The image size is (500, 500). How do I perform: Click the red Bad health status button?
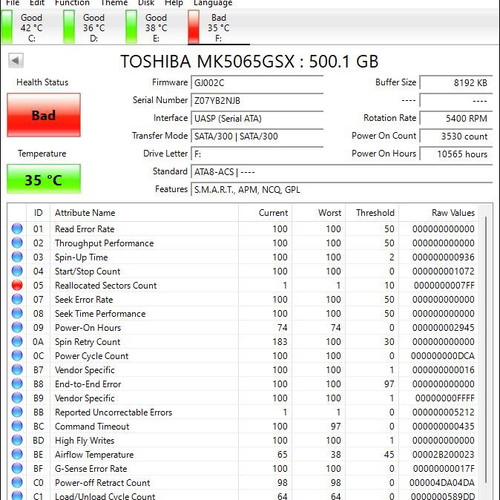(x=44, y=115)
